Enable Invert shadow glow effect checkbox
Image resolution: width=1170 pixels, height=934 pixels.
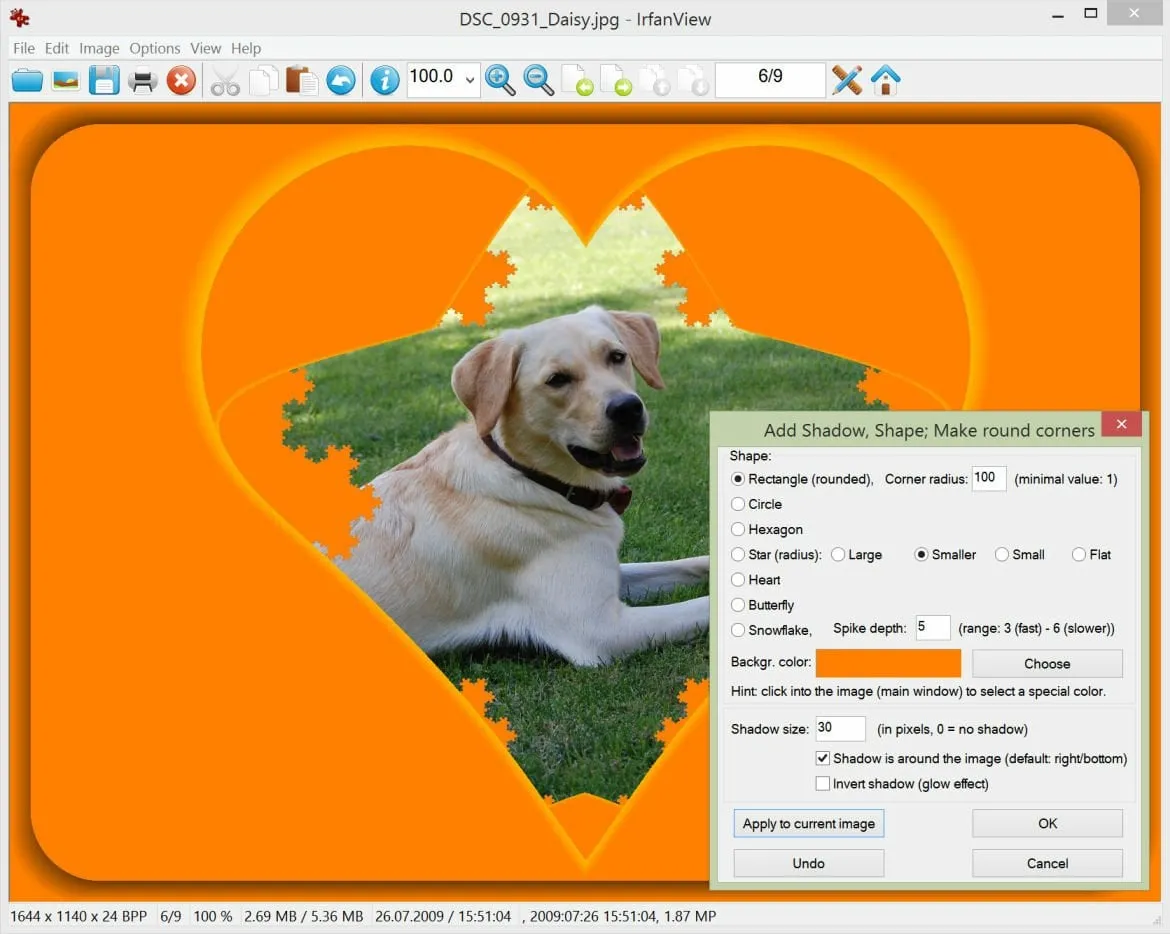[x=823, y=784]
